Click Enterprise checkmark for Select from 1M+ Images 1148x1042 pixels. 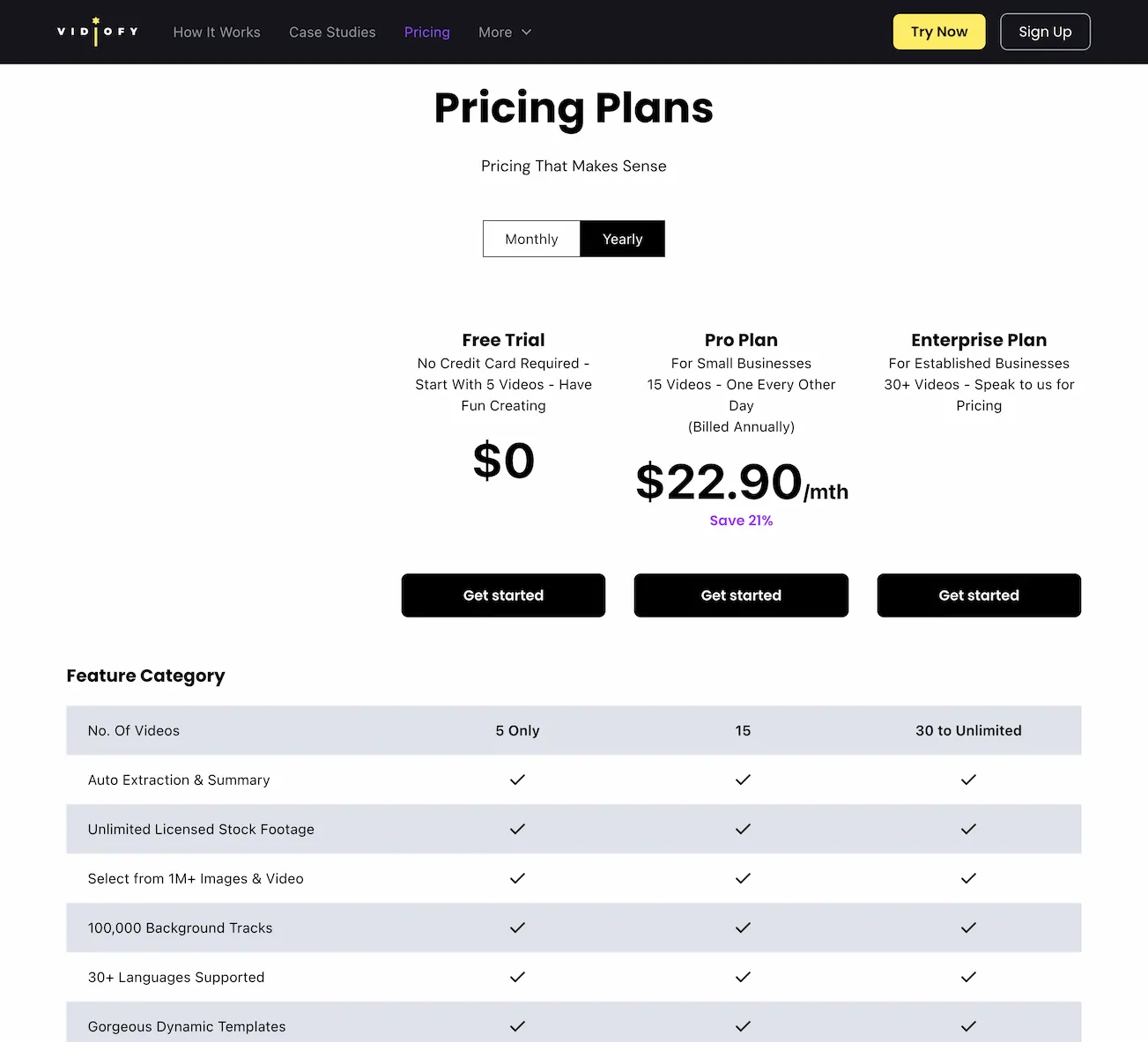968,878
